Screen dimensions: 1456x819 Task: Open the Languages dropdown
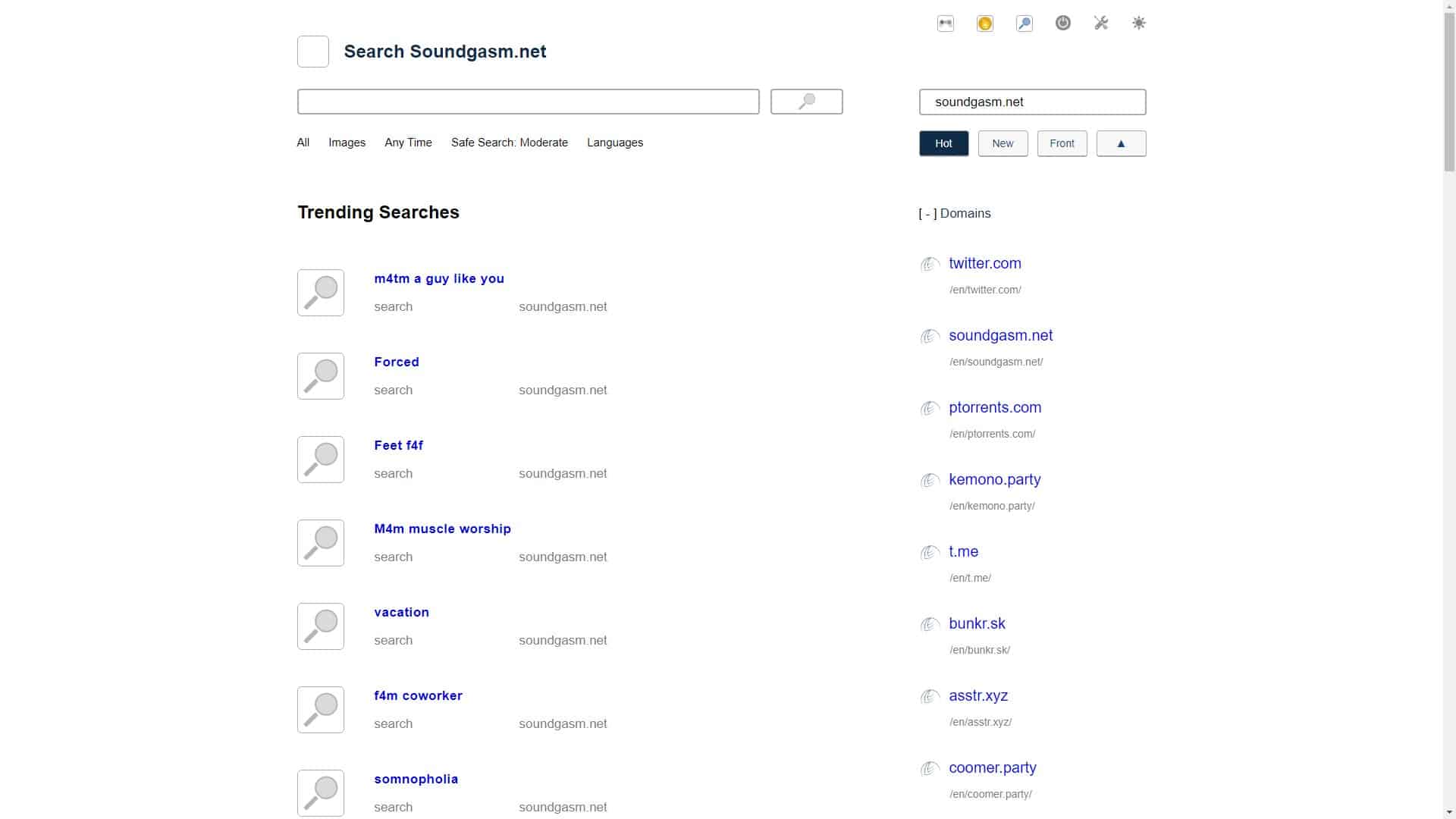click(x=614, y=143)
